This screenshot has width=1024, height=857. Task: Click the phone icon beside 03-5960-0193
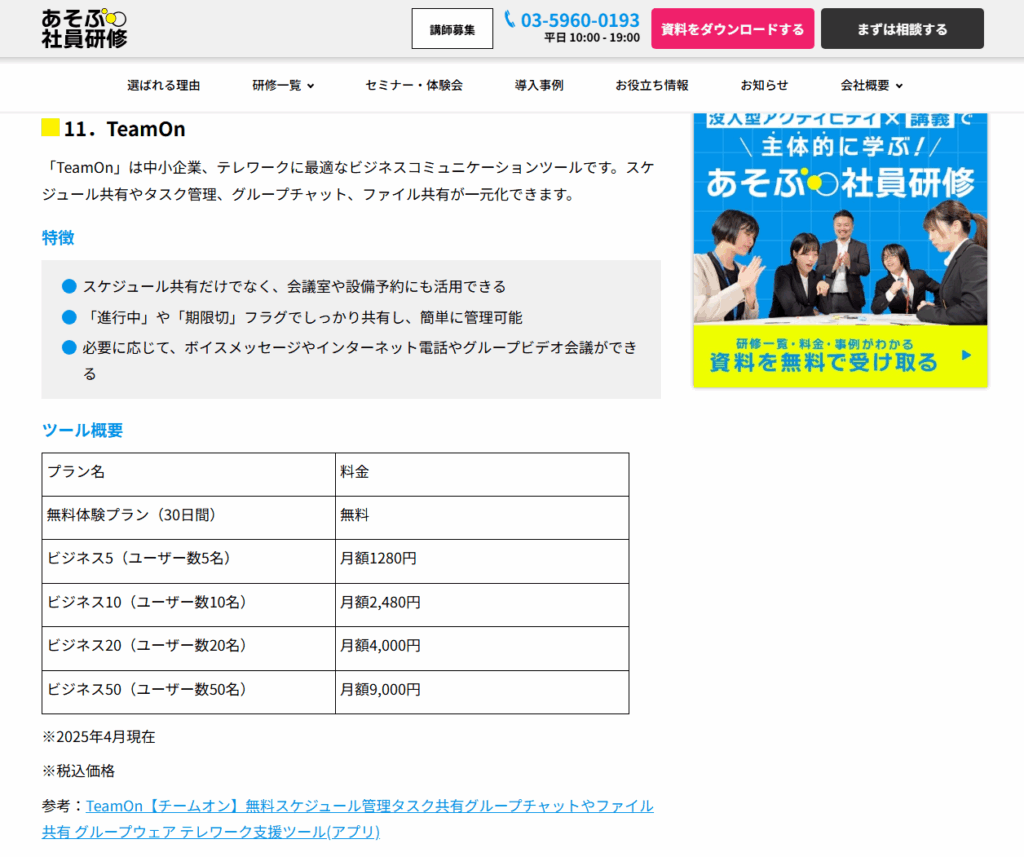click(x=510, y=19)
